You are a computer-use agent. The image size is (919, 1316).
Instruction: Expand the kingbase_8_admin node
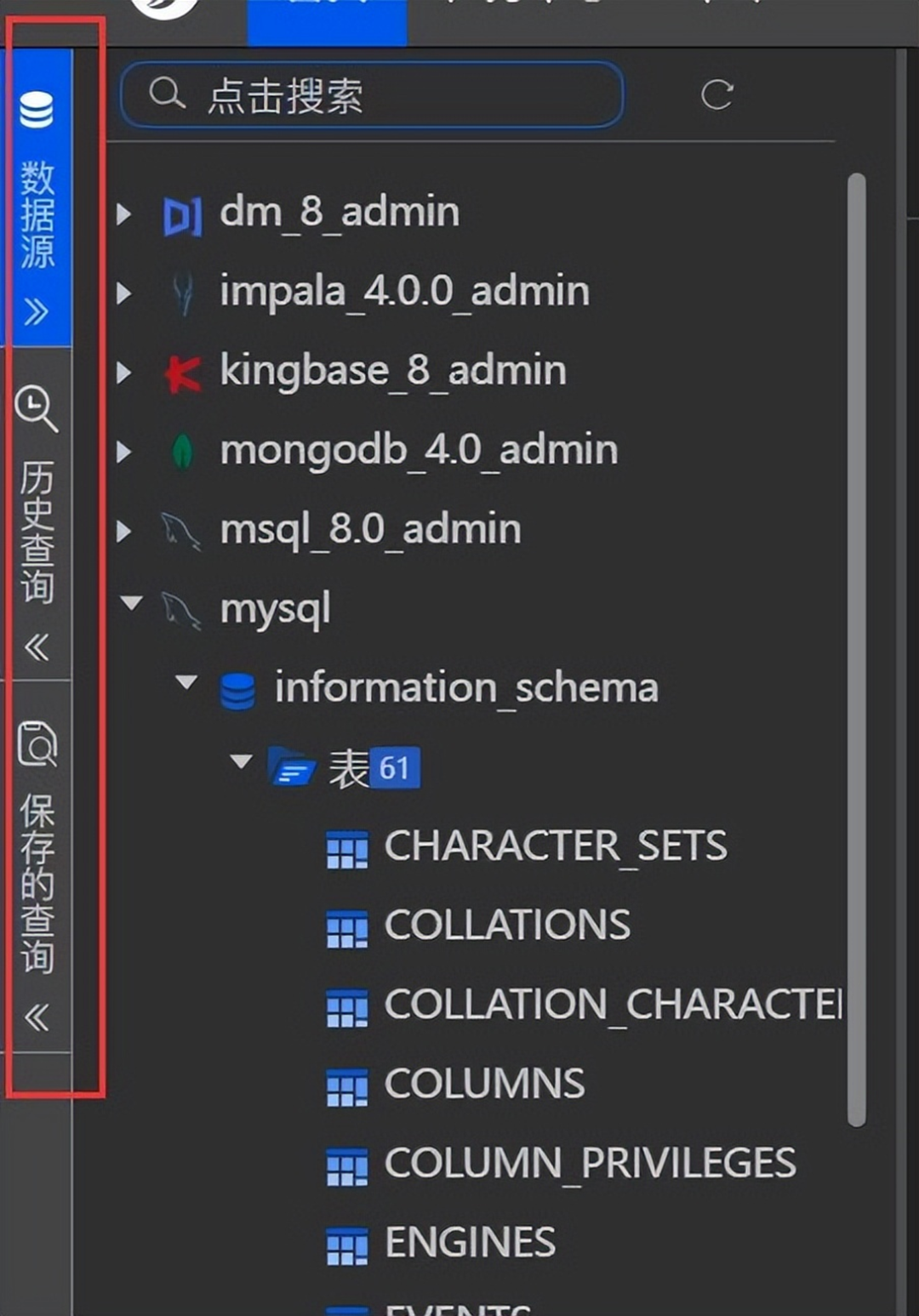tap(124, 372)
